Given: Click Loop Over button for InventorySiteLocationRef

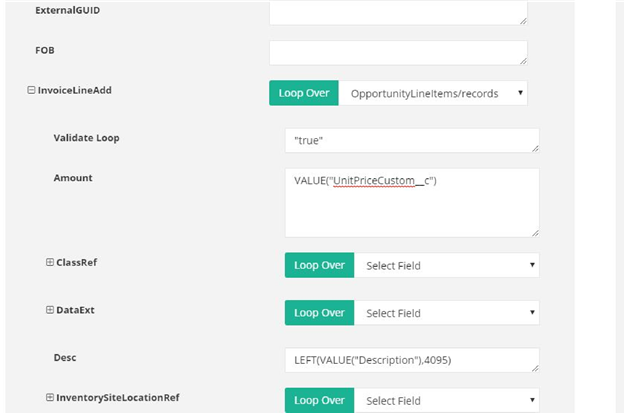Looking at the screenshot, I should (320, 400).
